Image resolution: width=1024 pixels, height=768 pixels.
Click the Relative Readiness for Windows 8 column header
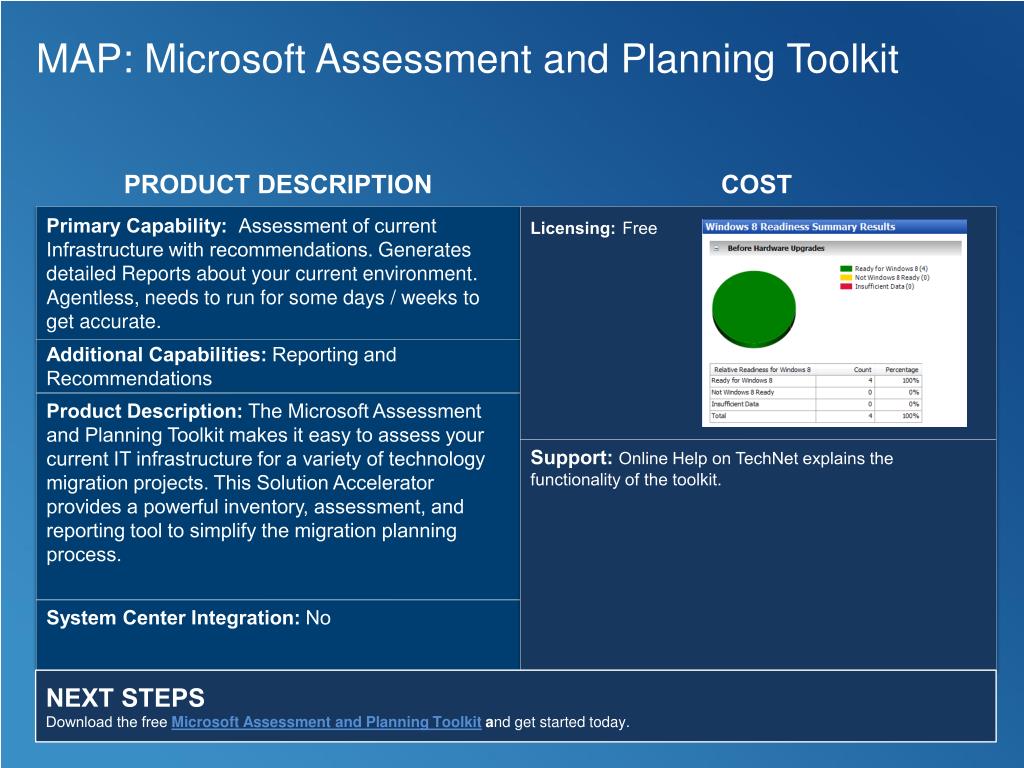[762, 370]
